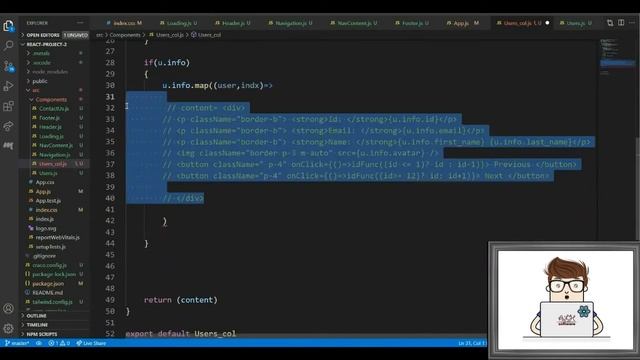Viewport: 640px width, 360px height.
Task: Click the line and column position indicator
Action: click(x=473, y=343)
